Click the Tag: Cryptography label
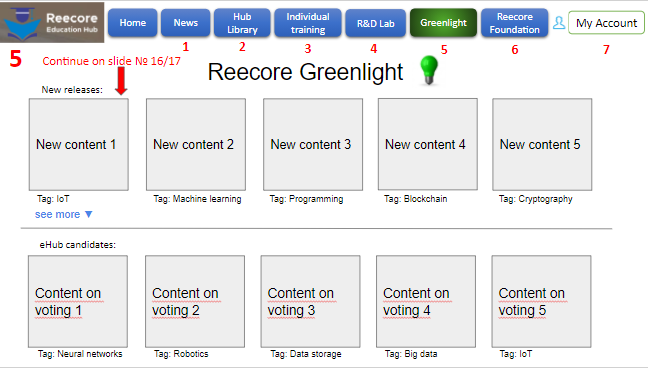The width and height of the screenshot is (648, 368). (x=536, y=199)
